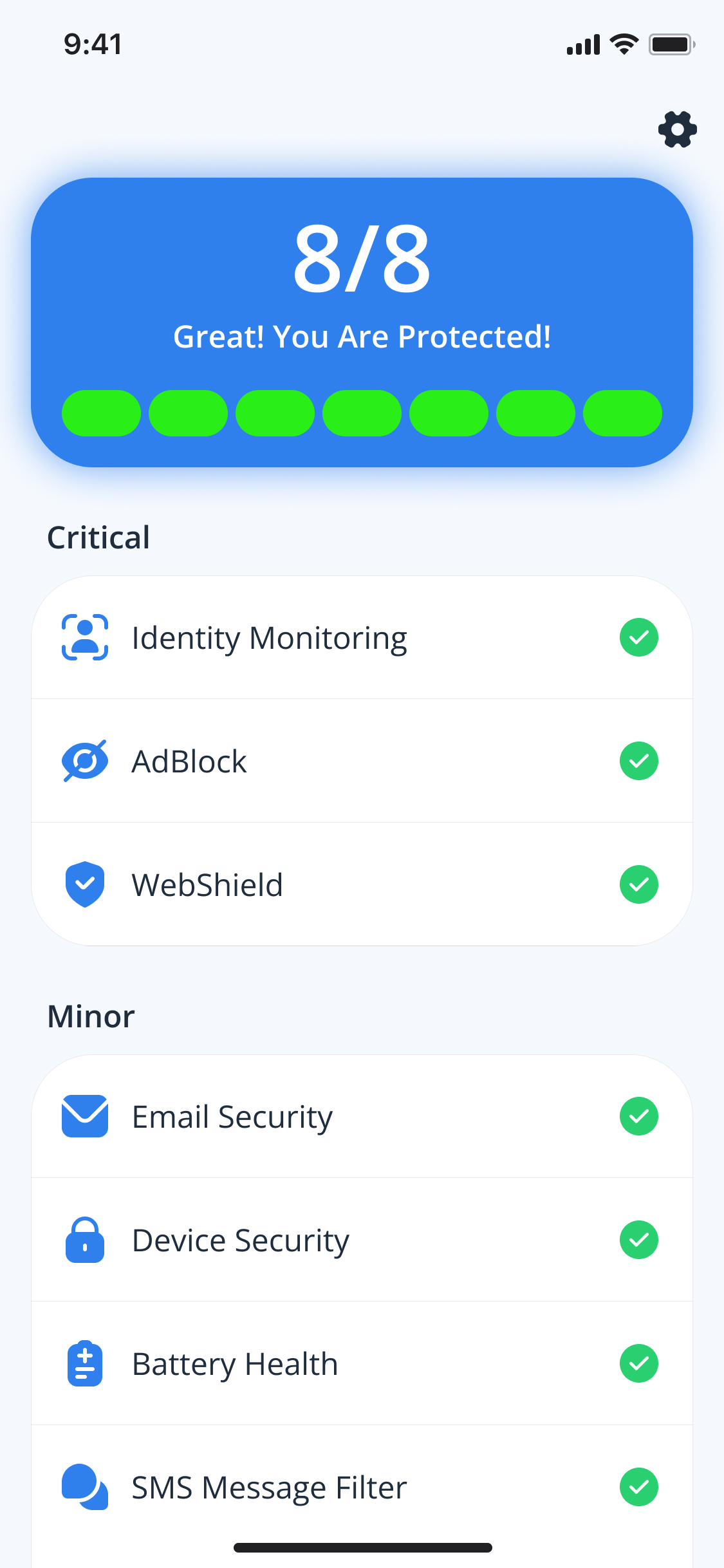Open settings via the gear icon
The image size is (724, 1568).
coord(677,129)
